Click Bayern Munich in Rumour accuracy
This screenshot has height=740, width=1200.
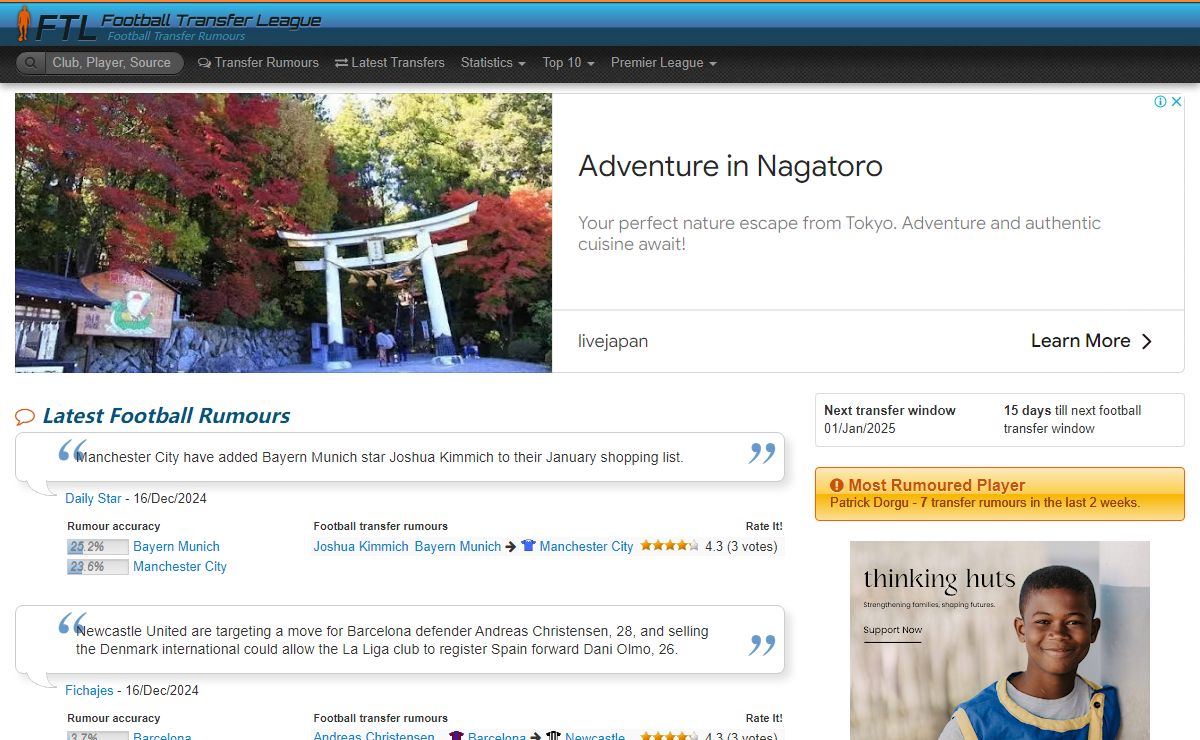pyautogui.click(x=176, y=546)
